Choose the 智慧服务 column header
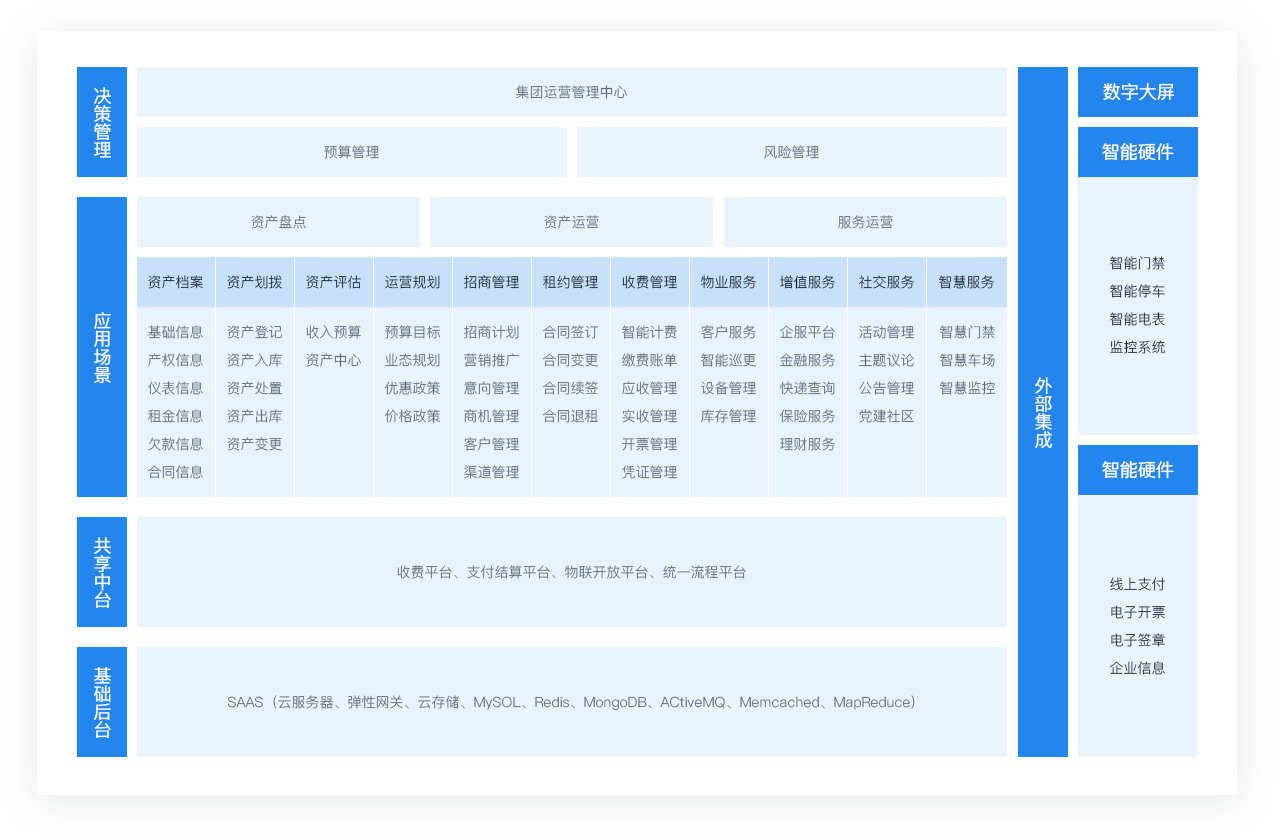 pyautogui.click(x=966, y=282)
